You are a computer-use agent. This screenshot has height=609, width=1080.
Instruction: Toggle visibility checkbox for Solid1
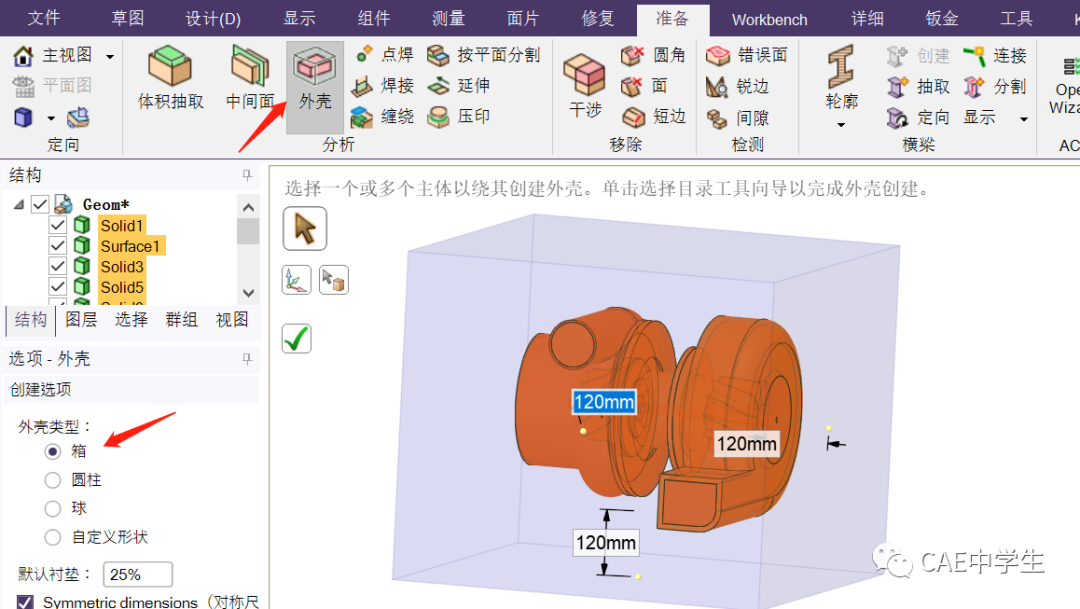coord(58,225)
